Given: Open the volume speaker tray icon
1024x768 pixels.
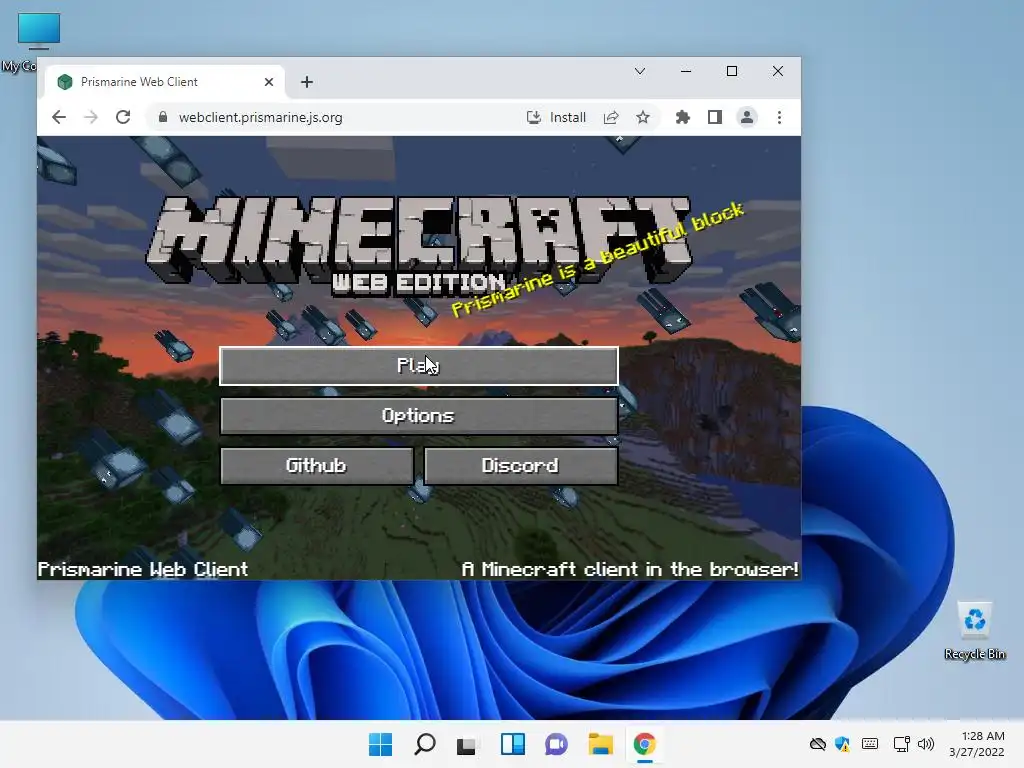Looking at the screenshot, I should click(925, 744).
